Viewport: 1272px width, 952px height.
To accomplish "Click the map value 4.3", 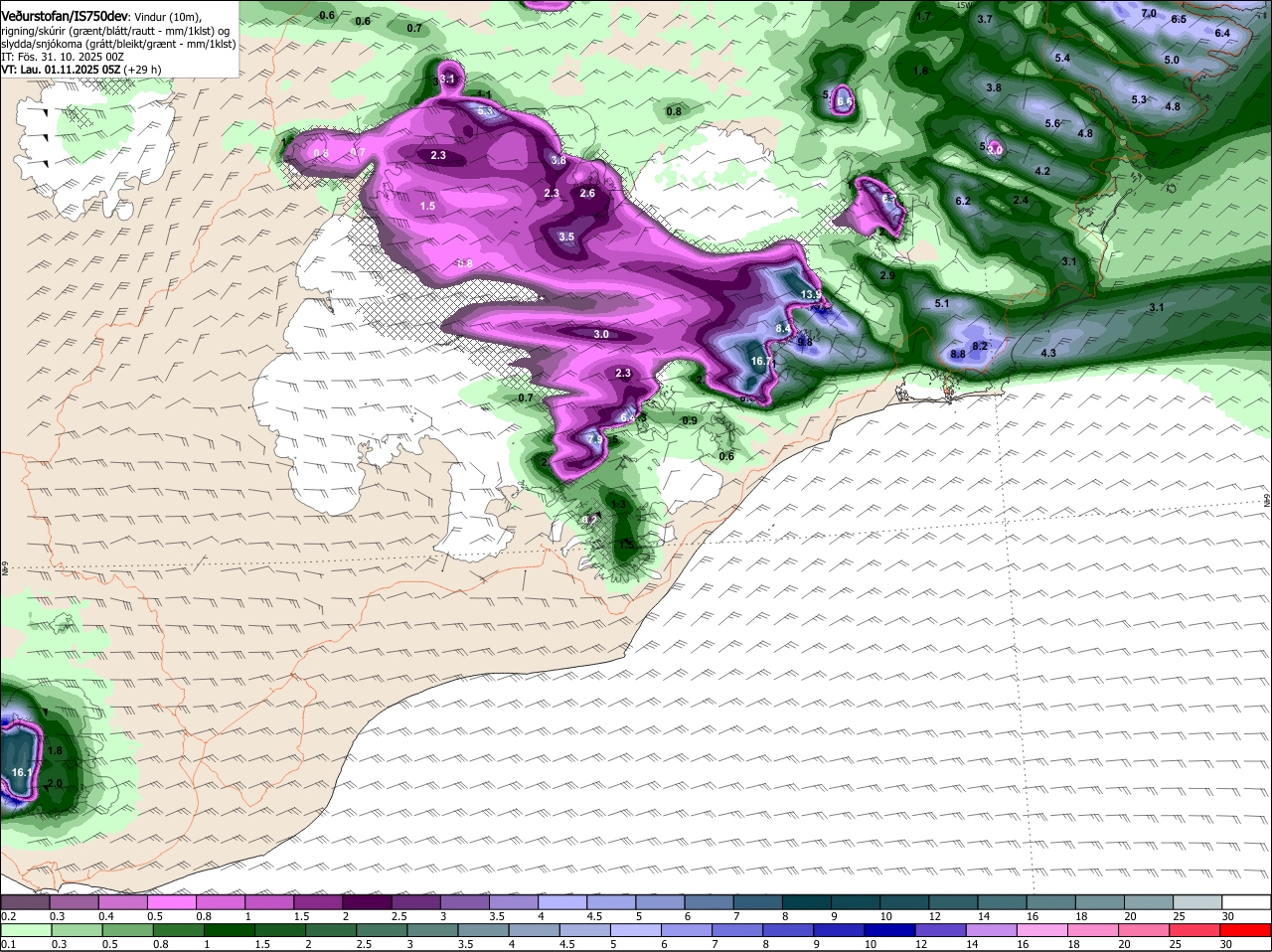I will coord(1048,353).
